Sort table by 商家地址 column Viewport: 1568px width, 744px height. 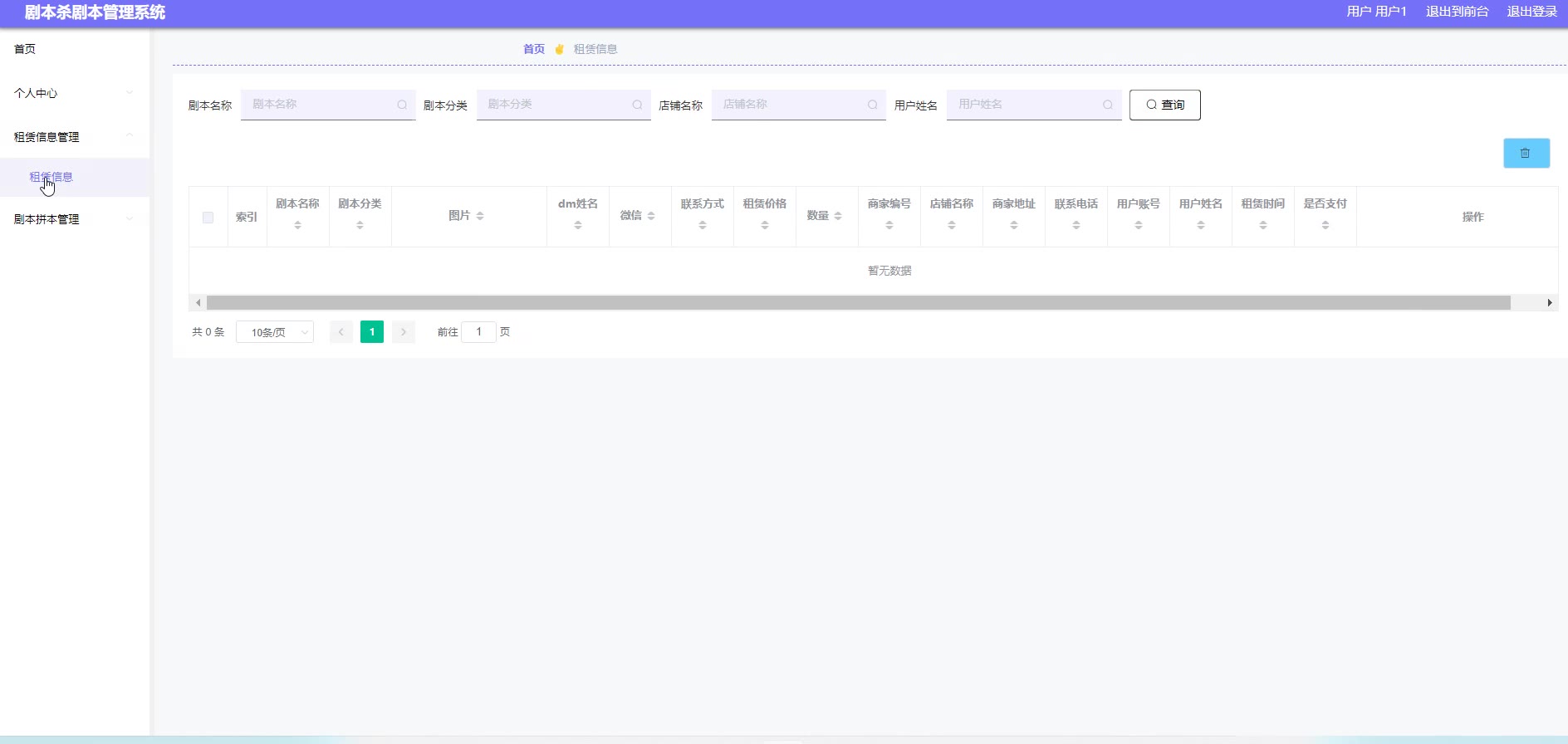click(x=1014, y=225)
